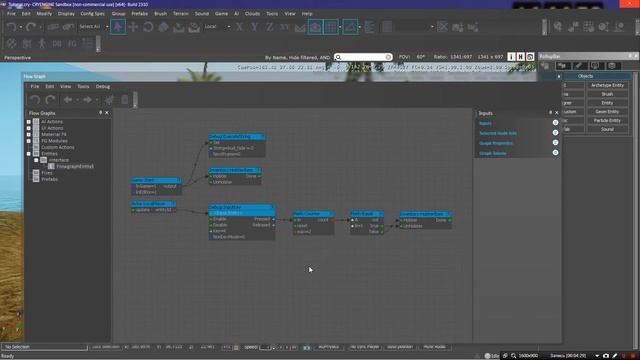Viewport: 640px width, 360px height.
Task: Open the Prefabs menu
Action: (x=139, y=13)
